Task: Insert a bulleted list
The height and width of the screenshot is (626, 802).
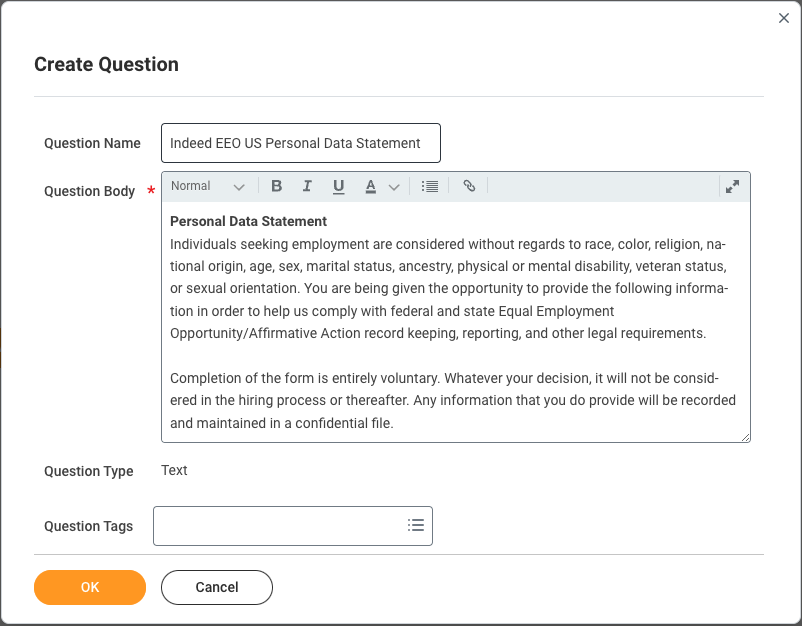Action: point(430,186)
